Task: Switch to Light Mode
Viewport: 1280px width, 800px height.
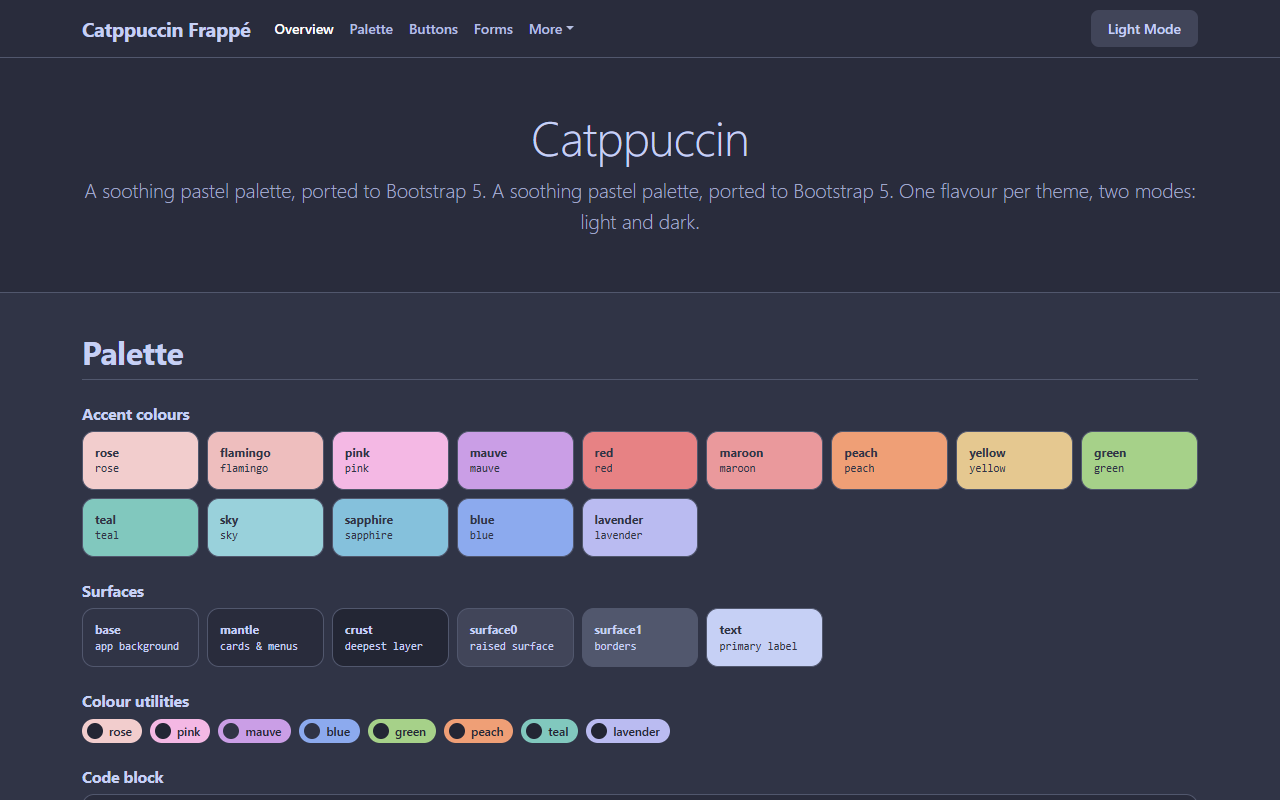Action: click(x=1144, y=29)
